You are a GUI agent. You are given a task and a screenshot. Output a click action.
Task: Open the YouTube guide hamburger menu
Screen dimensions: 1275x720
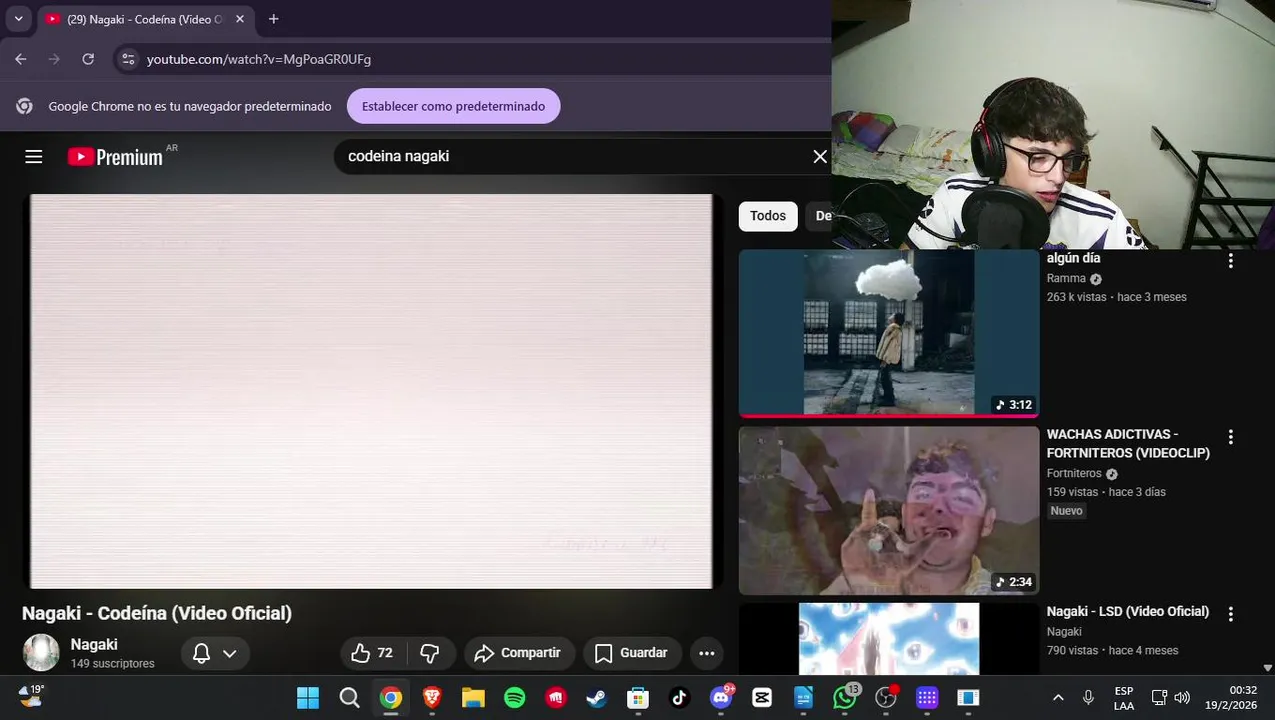coord(34,156)
